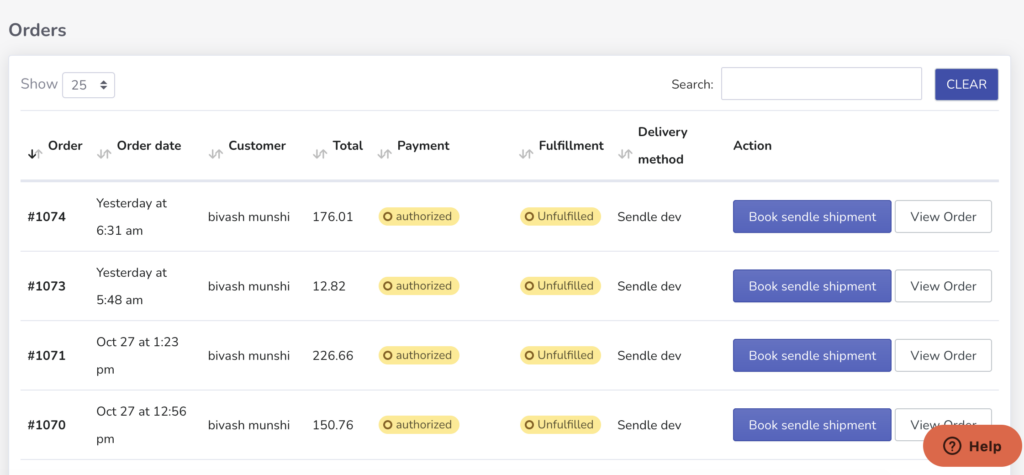Viewport: 1024px width, 475px height.
Task: Sort by Total using its arrow icon
Action: 320,154
